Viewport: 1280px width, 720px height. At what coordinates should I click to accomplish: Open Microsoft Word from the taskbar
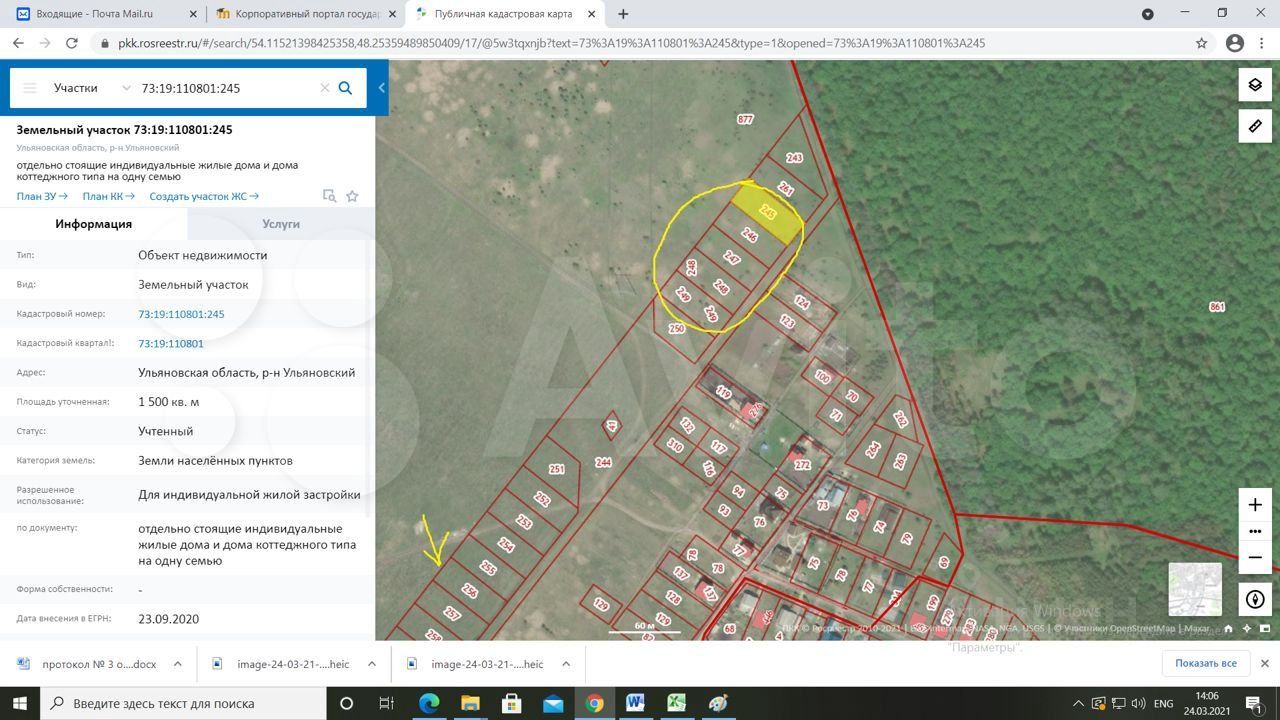[x=635, y=703]
